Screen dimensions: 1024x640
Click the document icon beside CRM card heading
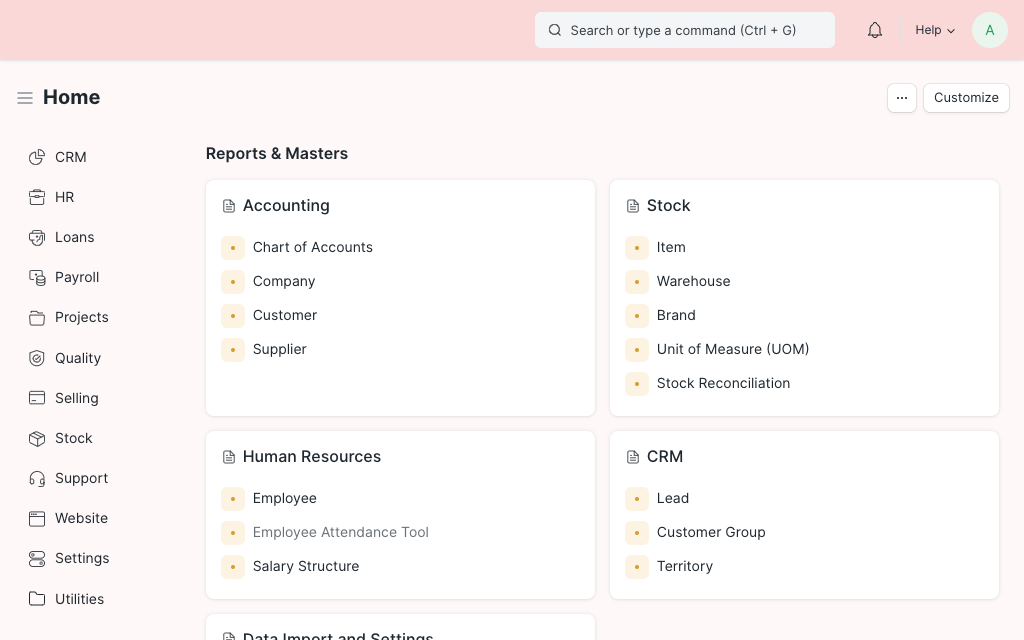pos(633,457)
